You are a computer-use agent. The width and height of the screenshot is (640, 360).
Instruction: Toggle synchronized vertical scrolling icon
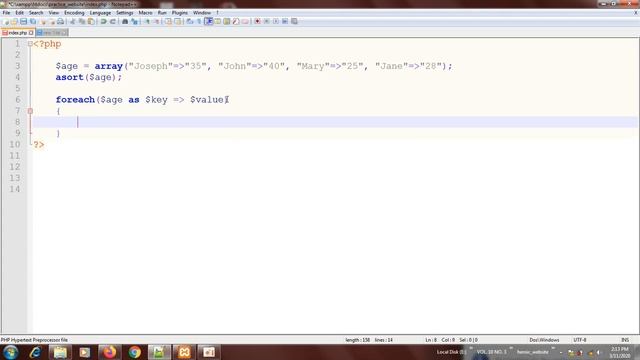tap(168, 21)
